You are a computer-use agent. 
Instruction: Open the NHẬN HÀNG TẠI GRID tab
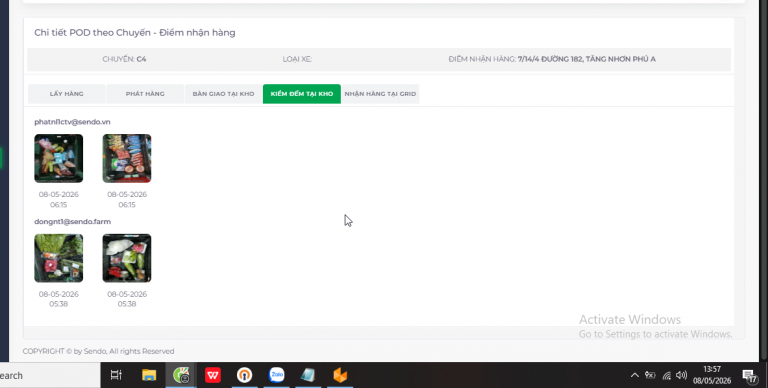tap(380, 94)
